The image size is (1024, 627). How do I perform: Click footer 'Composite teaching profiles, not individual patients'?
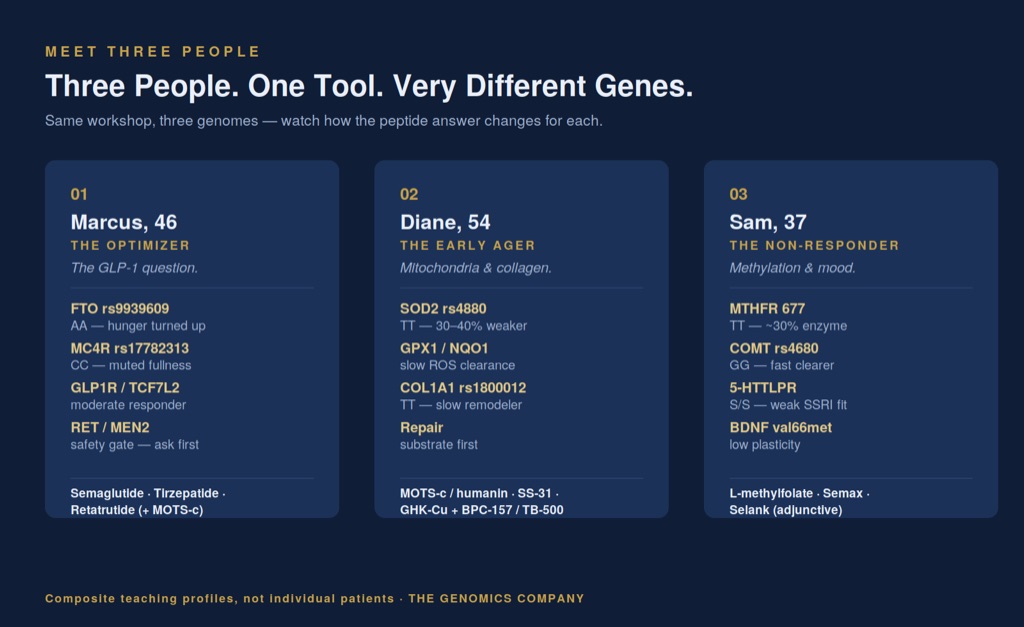pyautogui.click(x=219, y=598)
